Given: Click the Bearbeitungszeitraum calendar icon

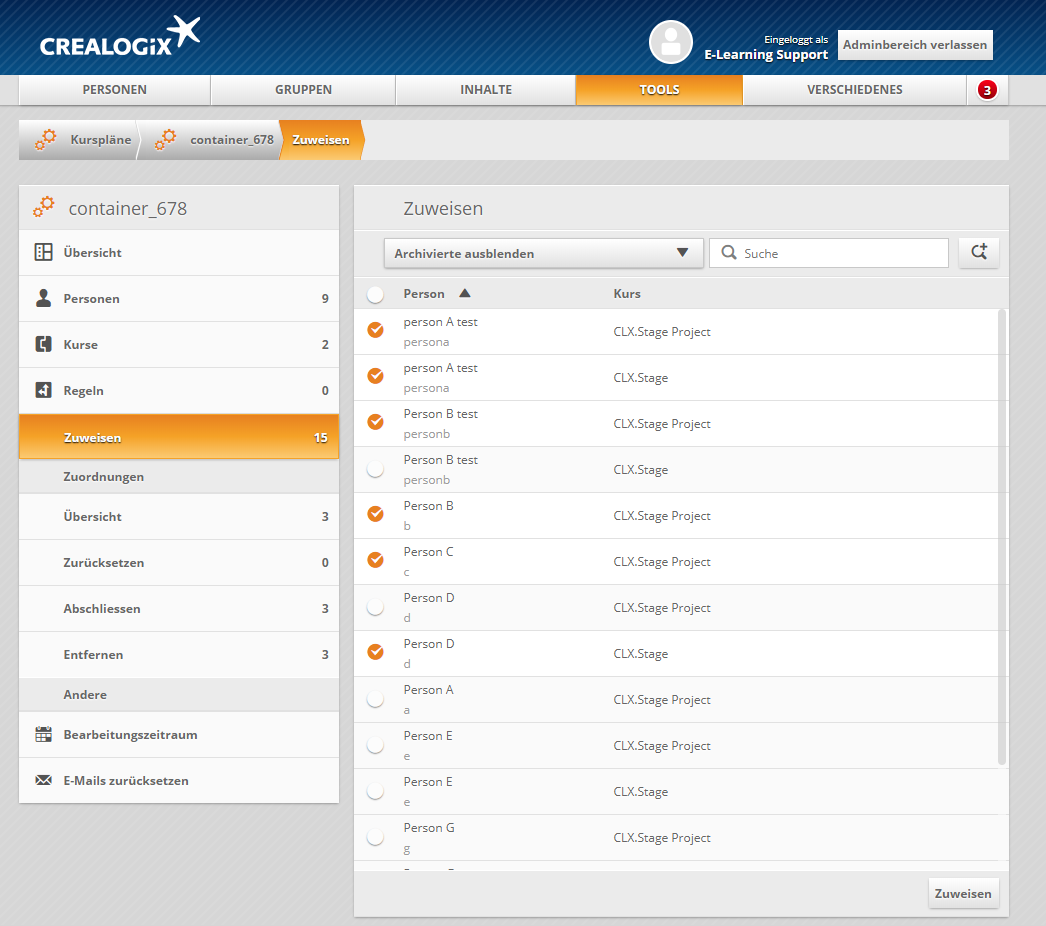Looking at the screenshot, I should 44,735.
